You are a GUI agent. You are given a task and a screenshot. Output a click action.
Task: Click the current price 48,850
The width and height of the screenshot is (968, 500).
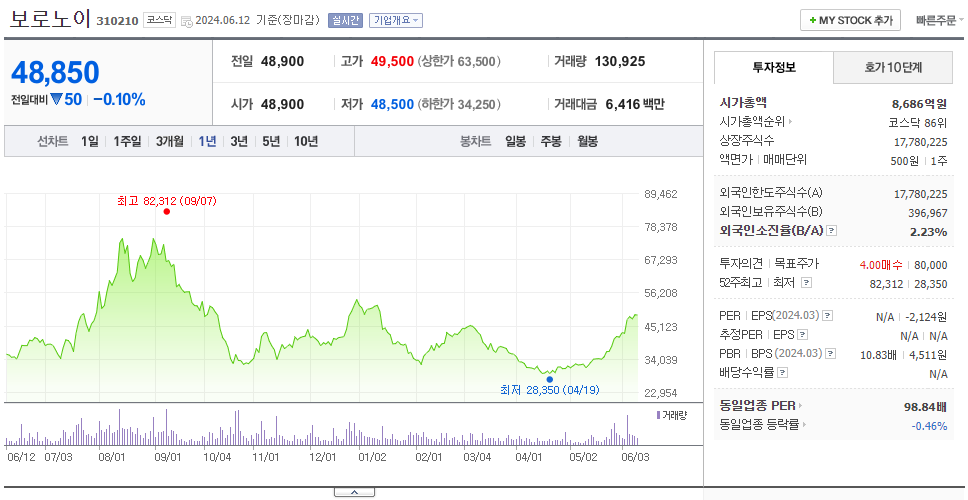pos(56,73)
